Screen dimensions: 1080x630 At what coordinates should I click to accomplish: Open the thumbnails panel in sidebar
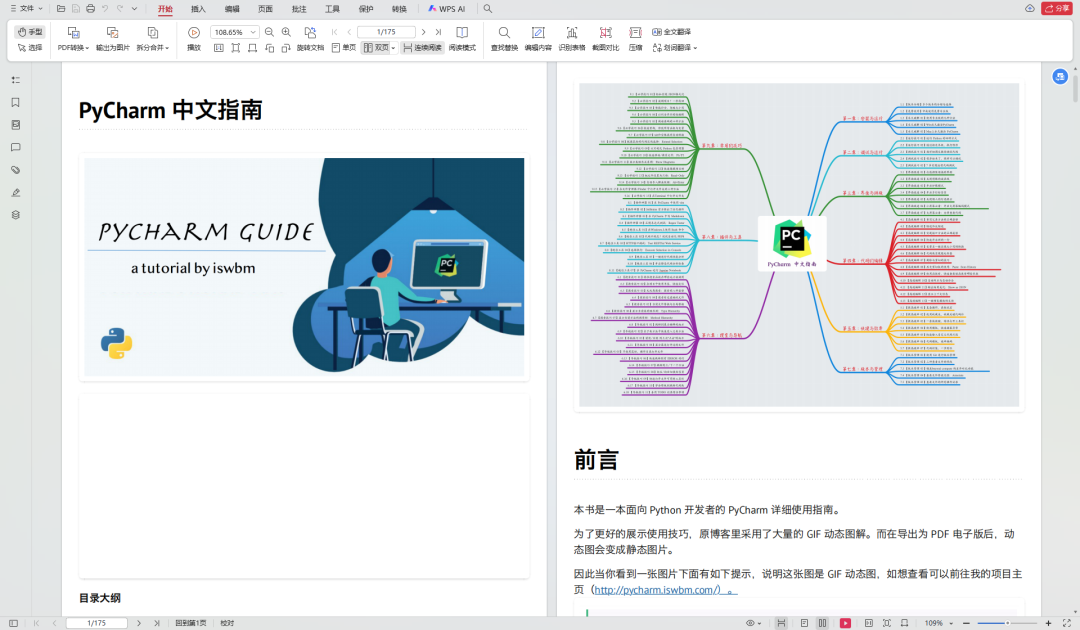click(16, 125)
